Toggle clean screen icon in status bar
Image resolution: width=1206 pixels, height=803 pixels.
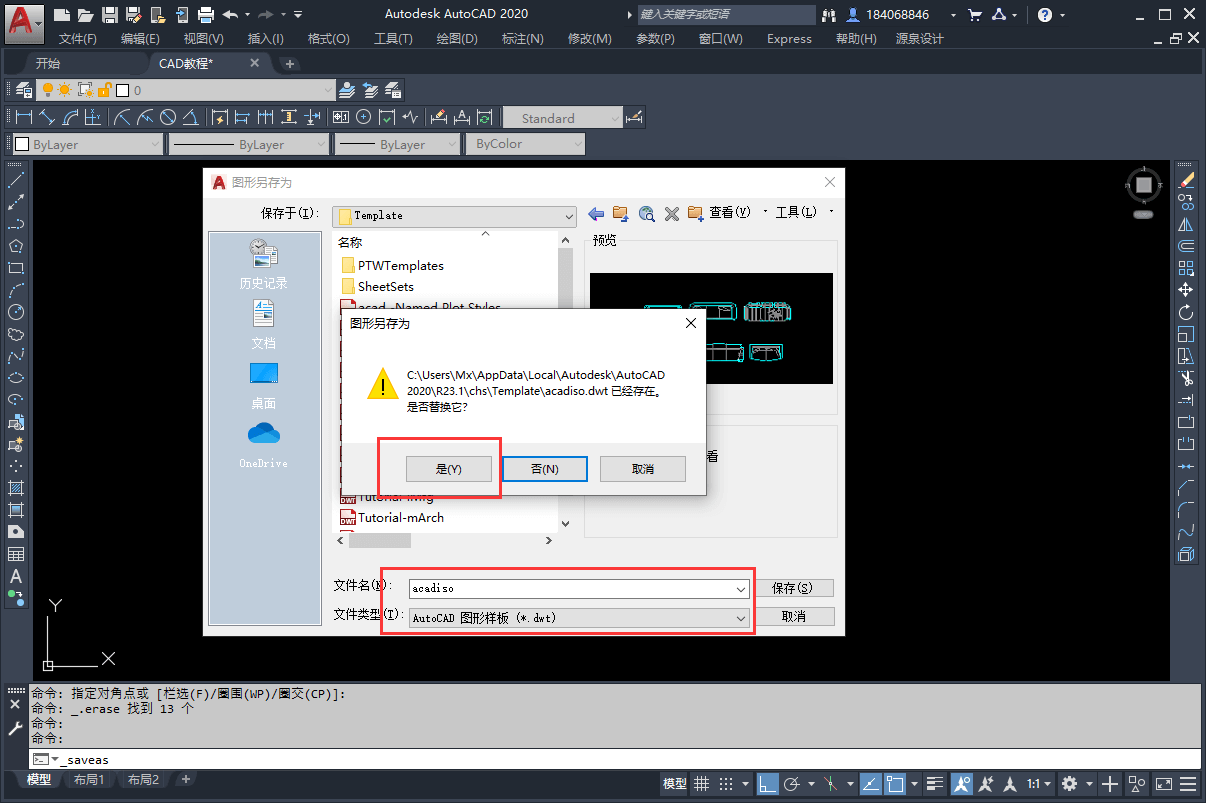coord(1164,784)
